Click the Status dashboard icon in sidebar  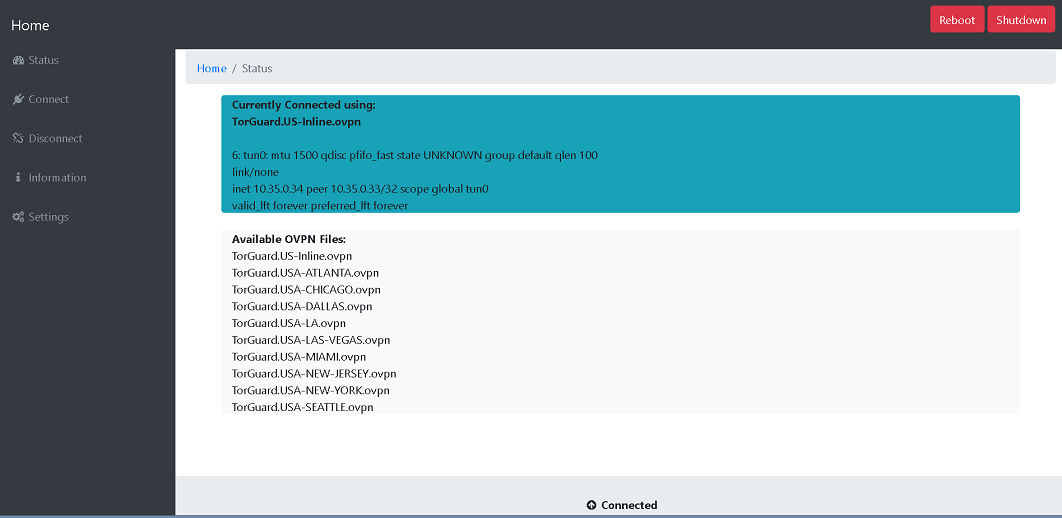[18, 60]
